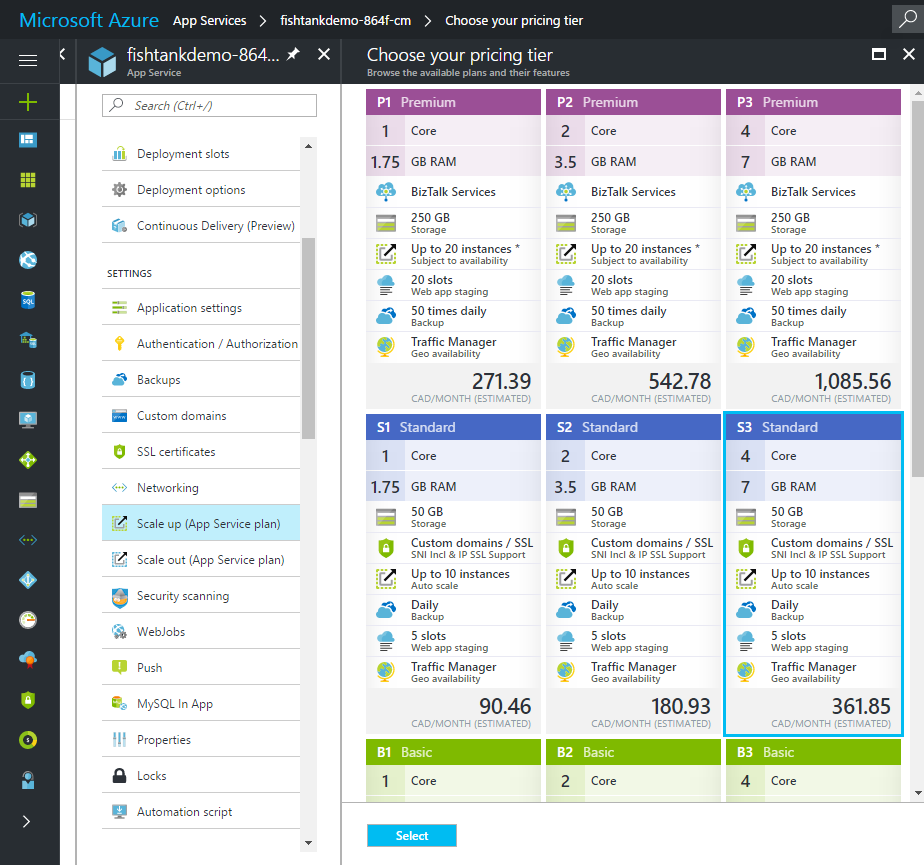Open Push settings

click(201, 667)
